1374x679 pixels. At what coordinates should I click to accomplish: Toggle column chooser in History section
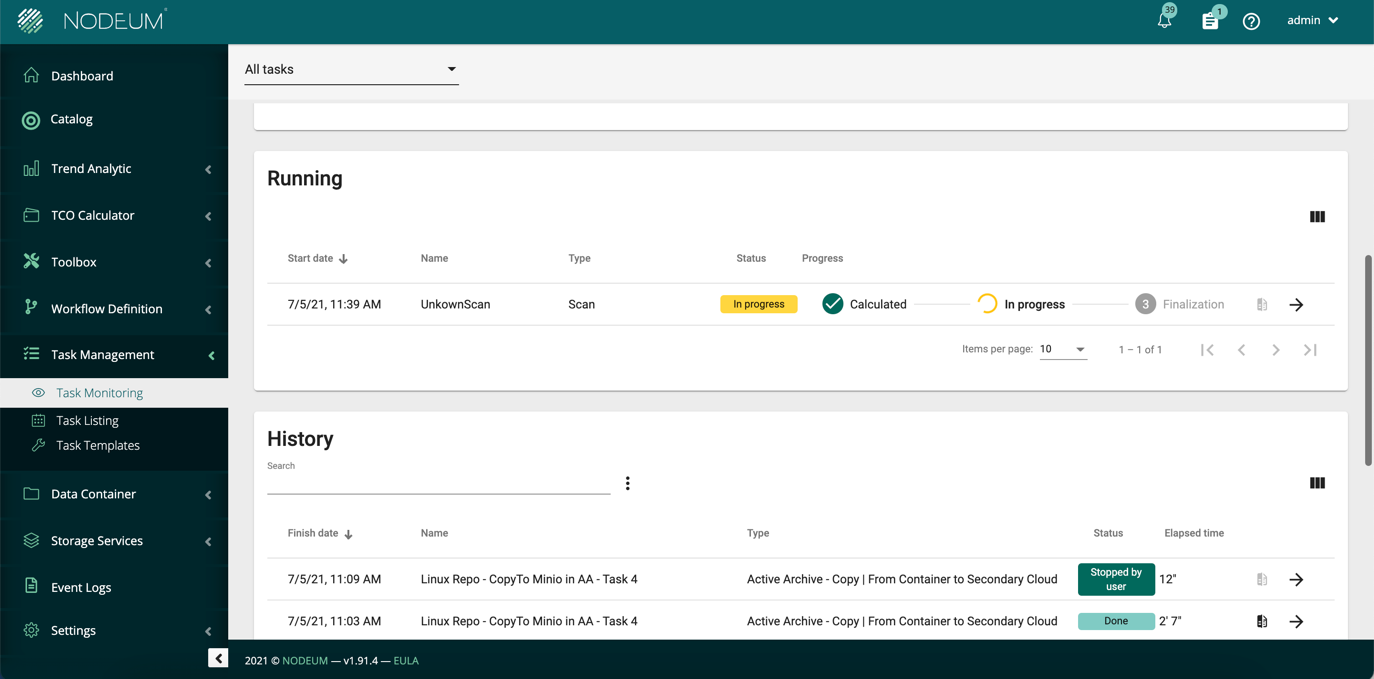coord(1317,483)
